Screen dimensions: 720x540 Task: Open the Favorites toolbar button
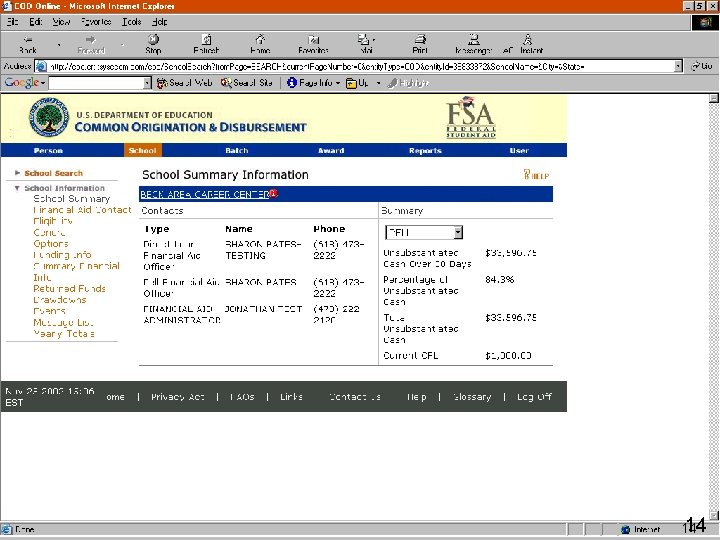313,45
